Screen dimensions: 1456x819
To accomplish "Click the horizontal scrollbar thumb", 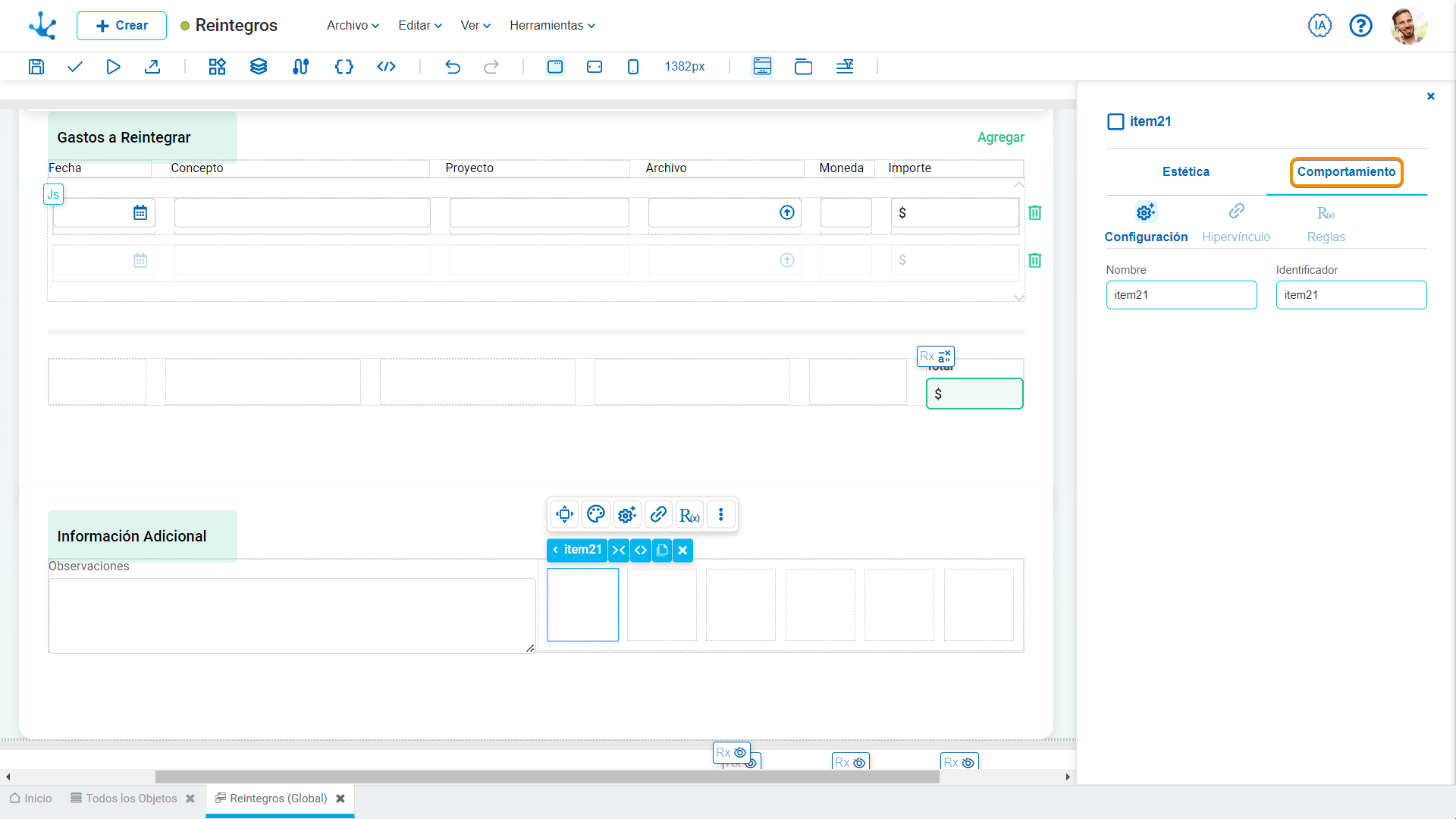I will pos(547,777).
